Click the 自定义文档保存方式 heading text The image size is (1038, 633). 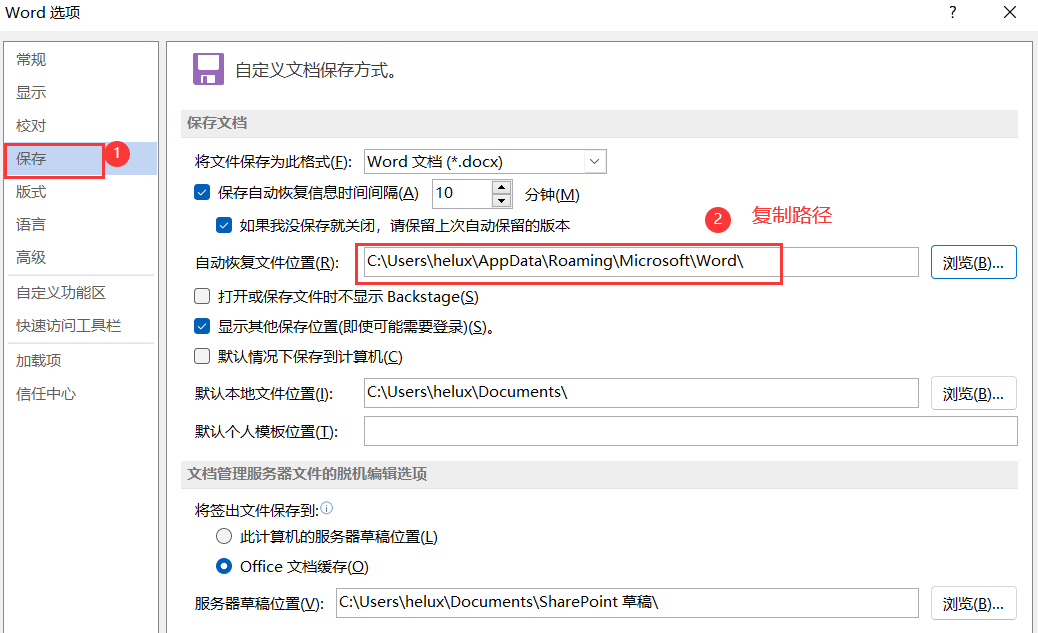(316, 70)
